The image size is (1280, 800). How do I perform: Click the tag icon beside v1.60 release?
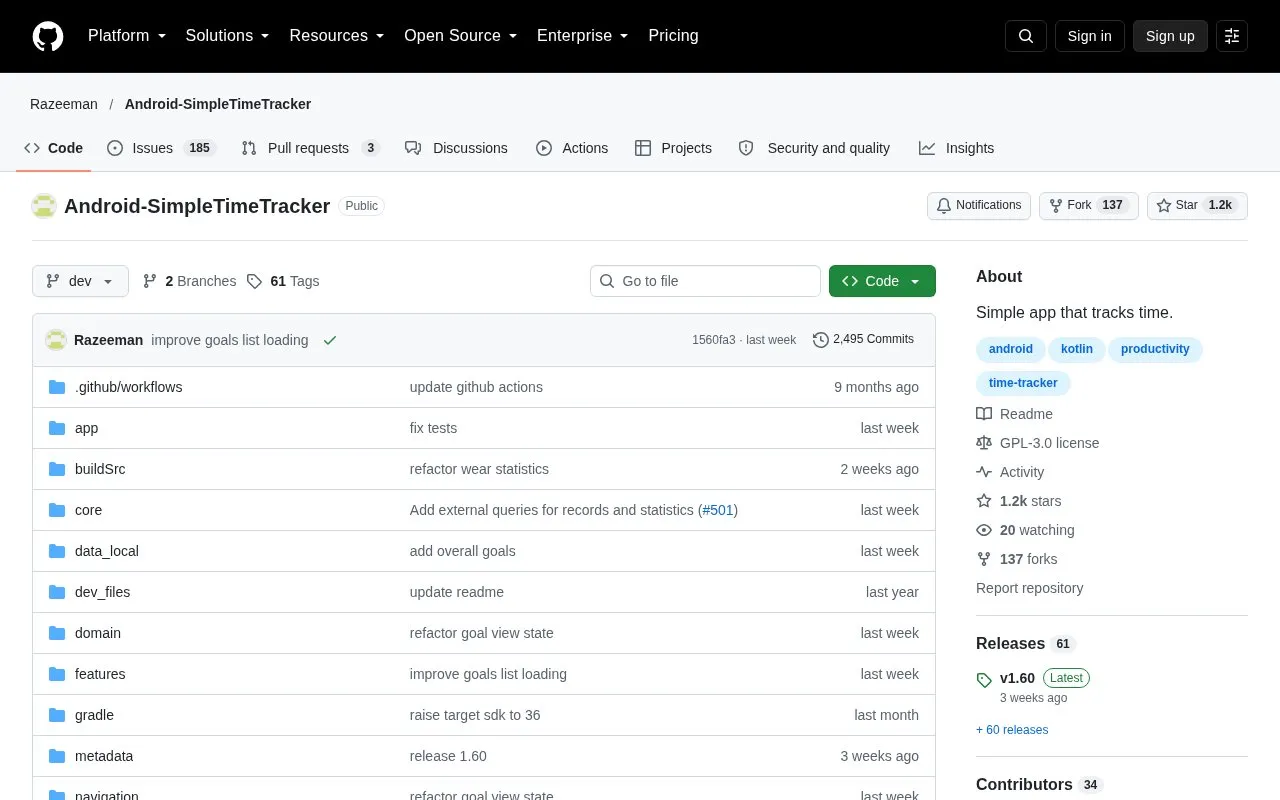[x=984, y=680]
